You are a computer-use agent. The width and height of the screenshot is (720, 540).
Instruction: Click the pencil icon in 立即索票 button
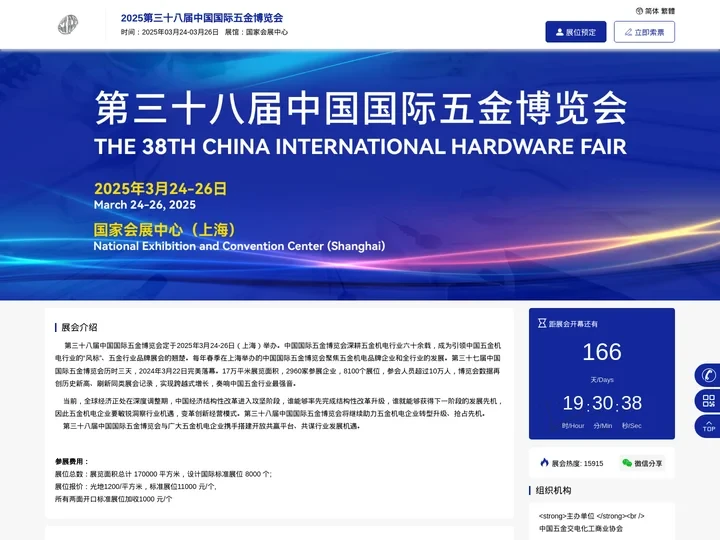pyautogui.click(x=628, y=32)
